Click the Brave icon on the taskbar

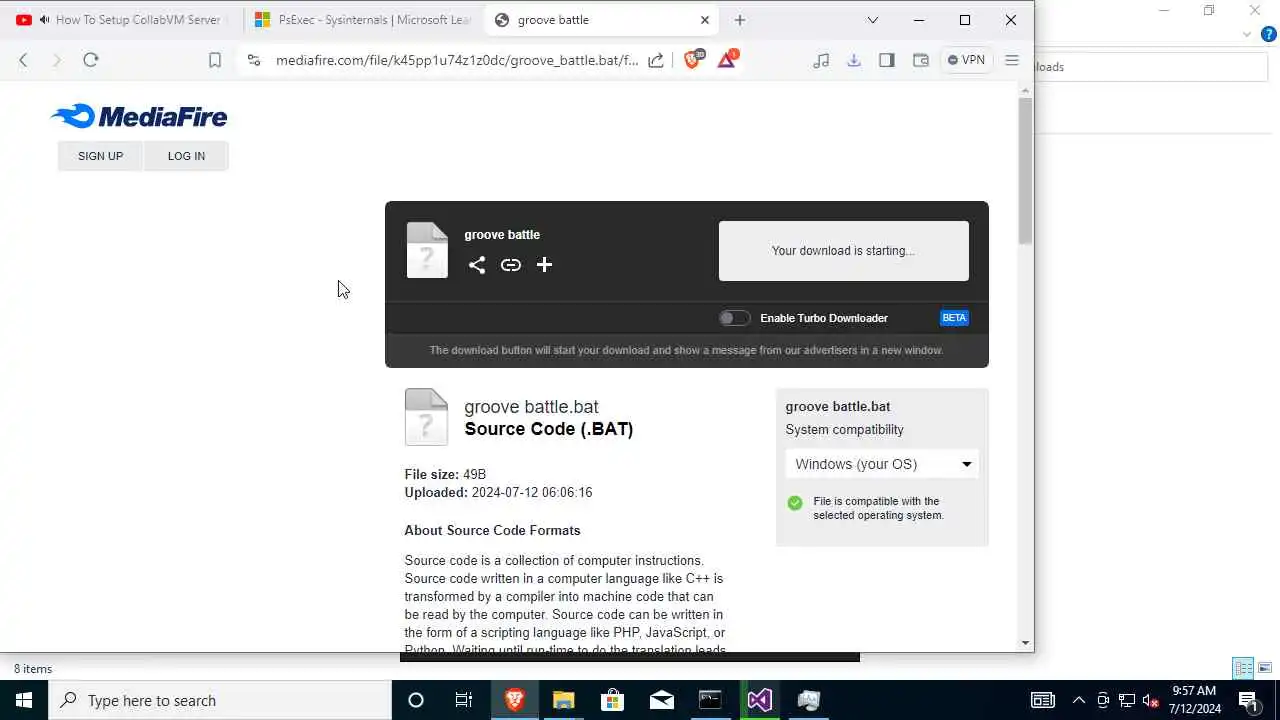[514, 700]
